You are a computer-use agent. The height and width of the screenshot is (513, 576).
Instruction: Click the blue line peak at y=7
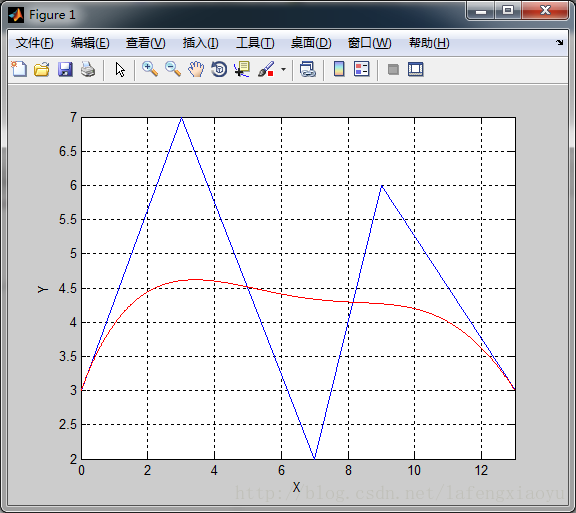click(181, 118)
